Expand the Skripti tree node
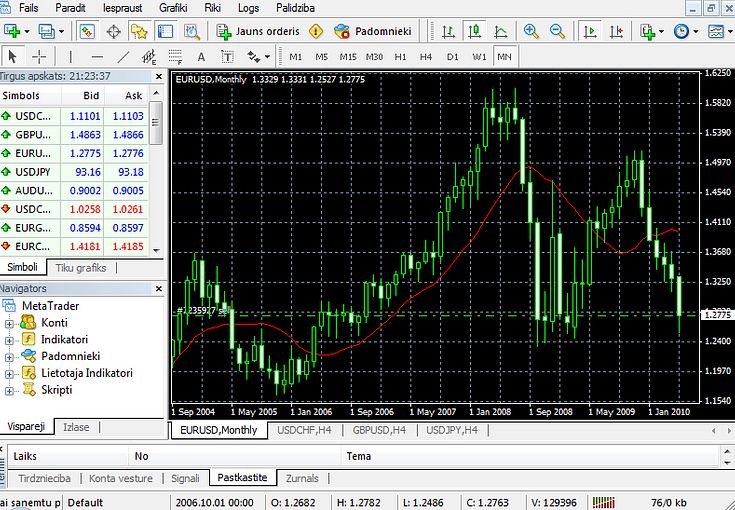The height and width of the screenshot is (510, 735). 10,390
